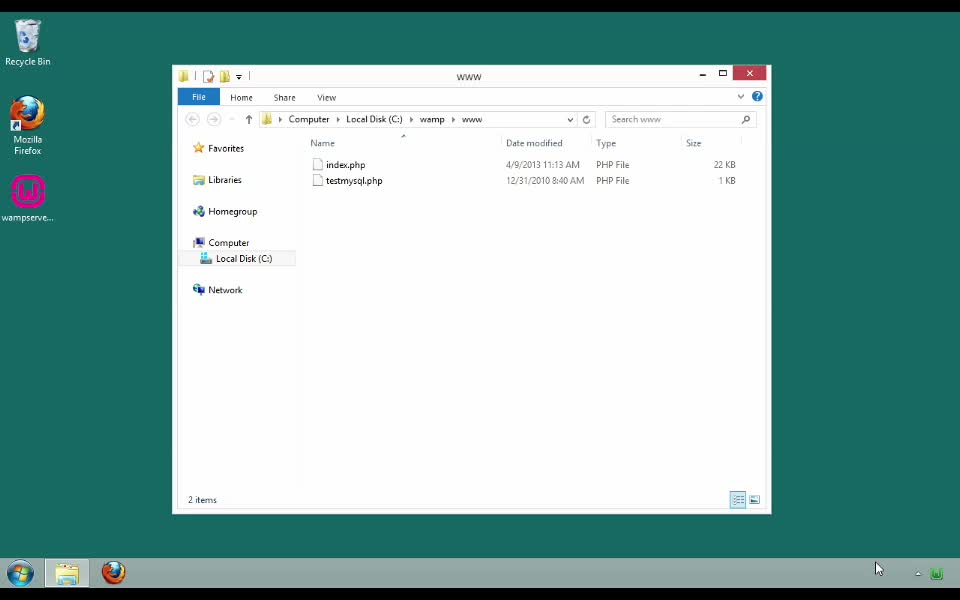Click the Firefox taskbar icon
The image size is (960, 600).
point(114,573)
